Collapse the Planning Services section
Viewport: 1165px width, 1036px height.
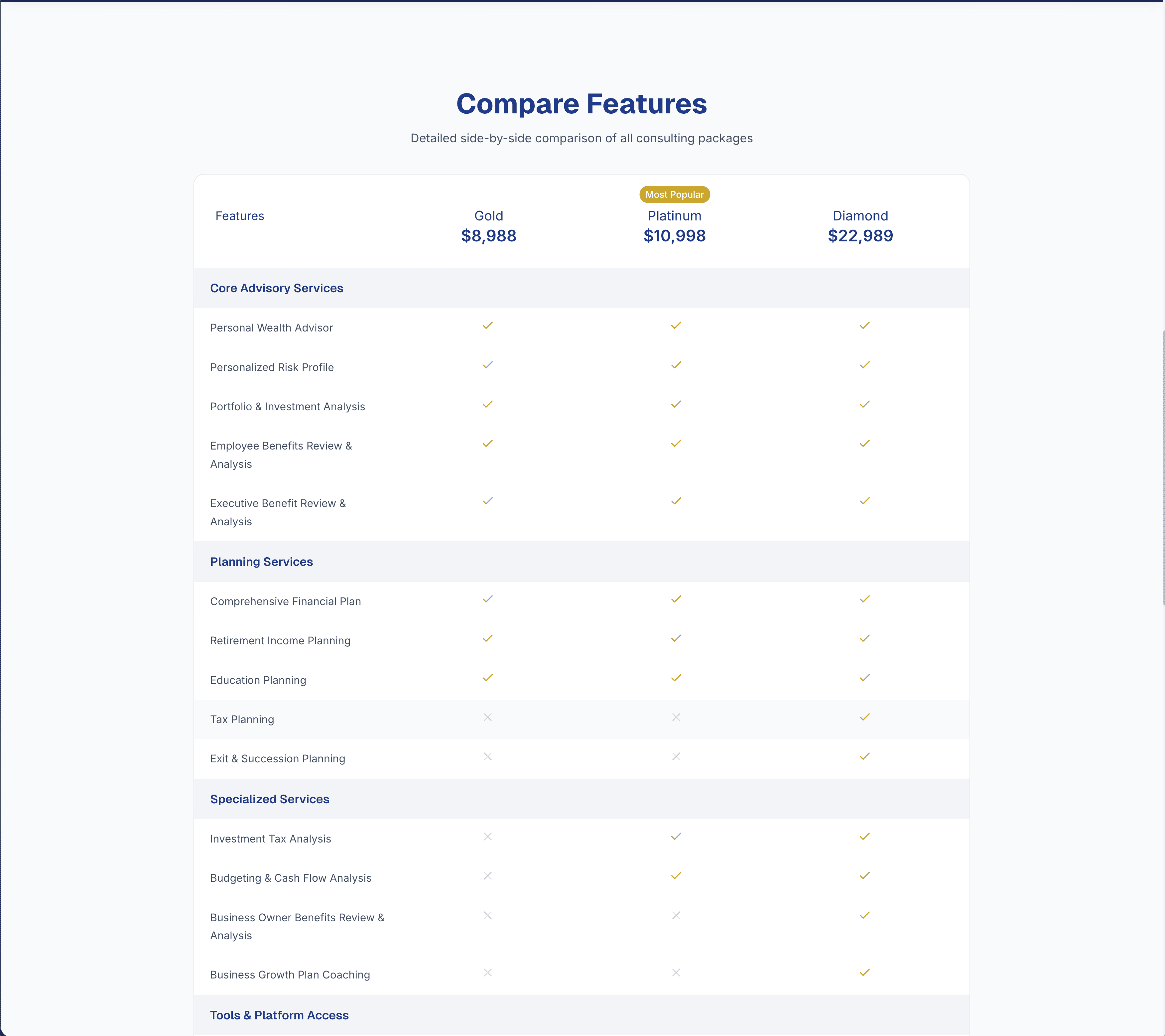(261, 562)
